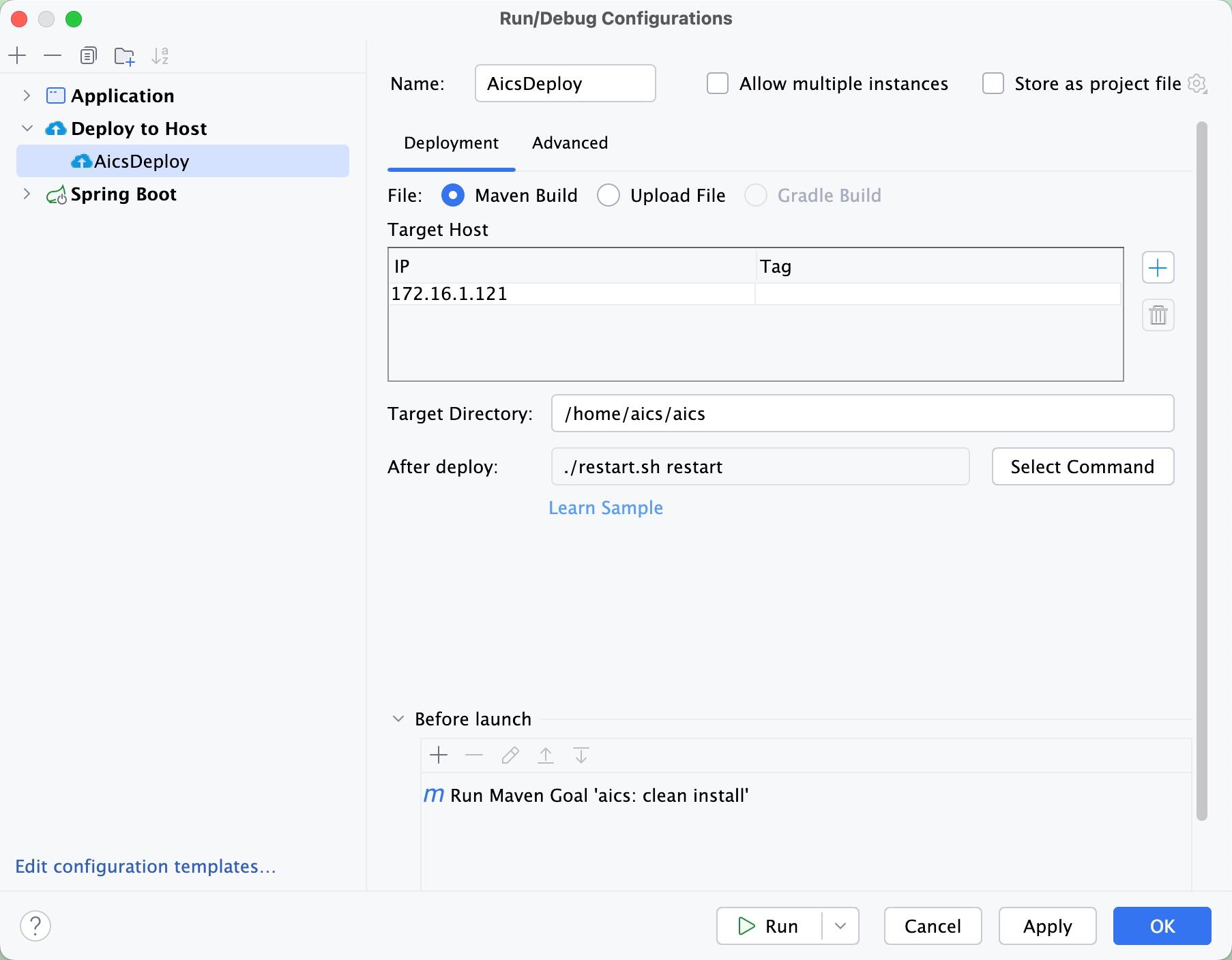The image size is (1232, 960).
Task: Select the Spring Boot tree label
Action: pos(123,194)
